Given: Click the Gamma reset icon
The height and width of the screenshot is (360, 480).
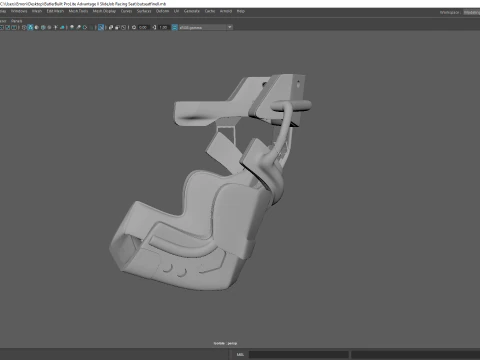Looking at the screenshot, I should [x=154, y=27].
